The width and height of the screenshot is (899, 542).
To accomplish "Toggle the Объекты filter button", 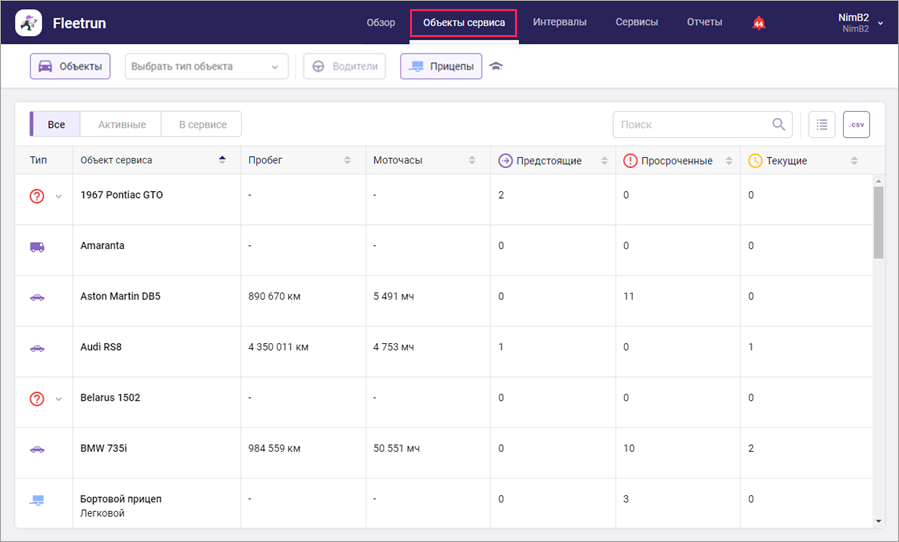I will click(x=70, y=67).
